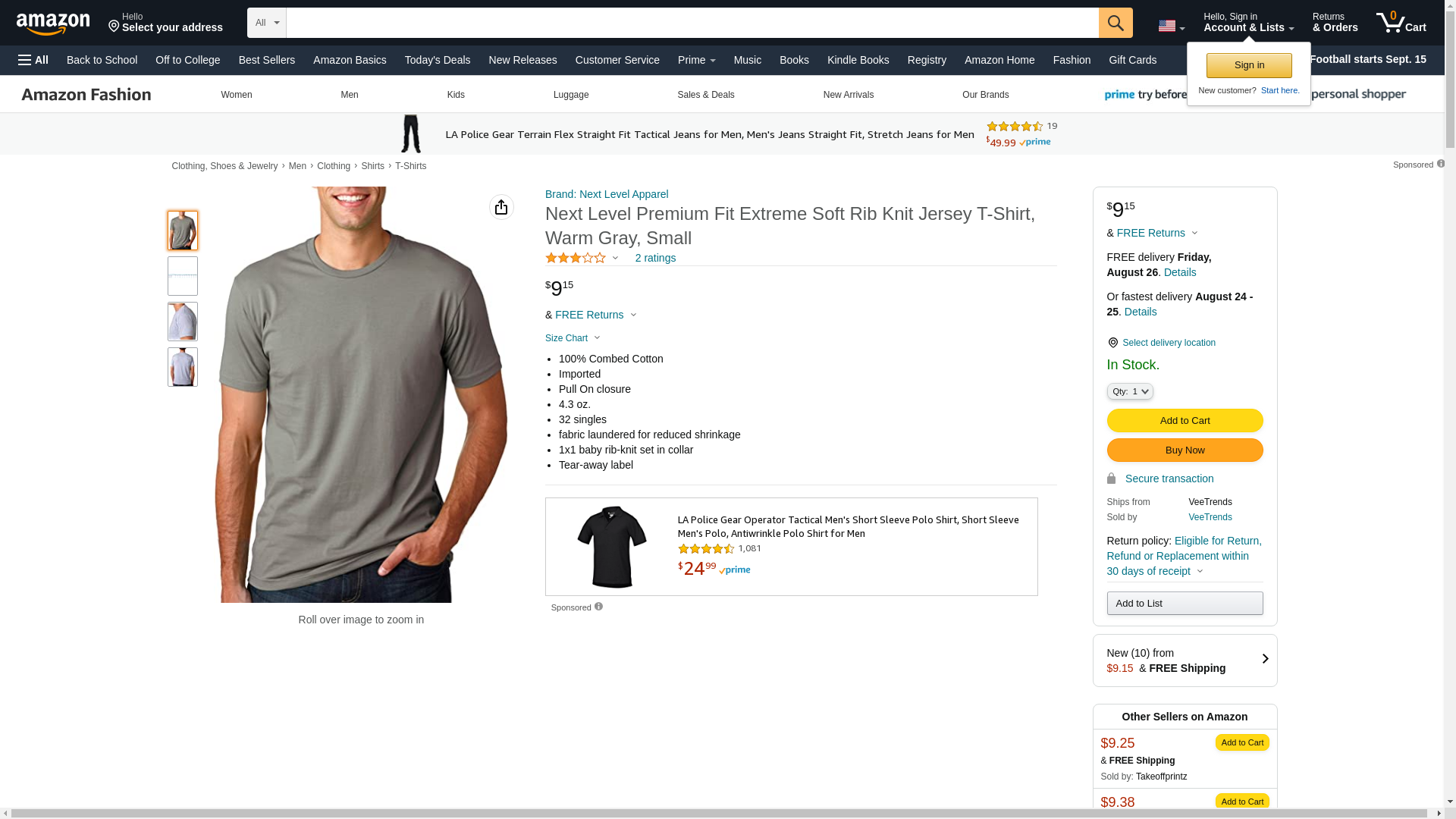Click the star rating icons
Viewport: 1456px width, 819px height.
(576, 259)
